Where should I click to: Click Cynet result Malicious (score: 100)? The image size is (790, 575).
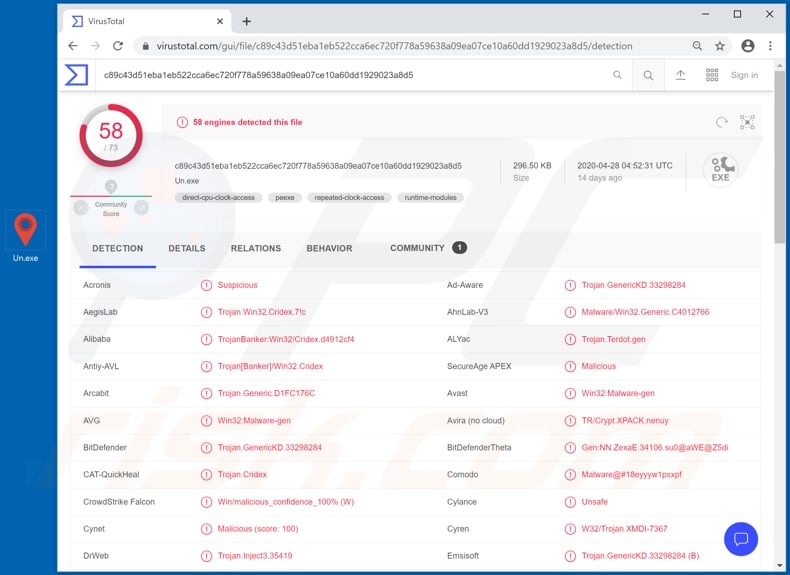point(258,529)
